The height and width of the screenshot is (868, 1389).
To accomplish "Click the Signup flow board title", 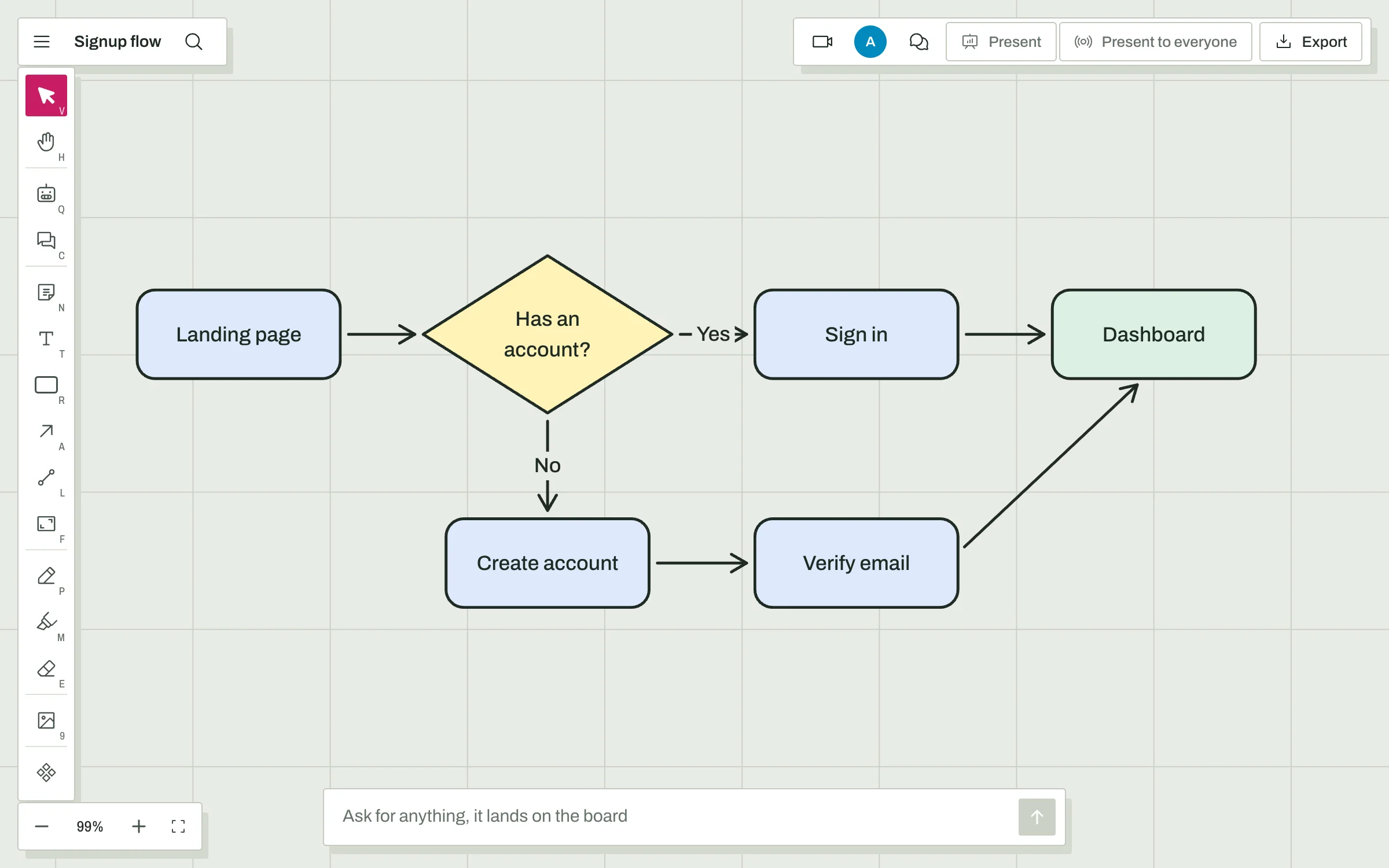I will pyautogui.click(x=117, y=42).
